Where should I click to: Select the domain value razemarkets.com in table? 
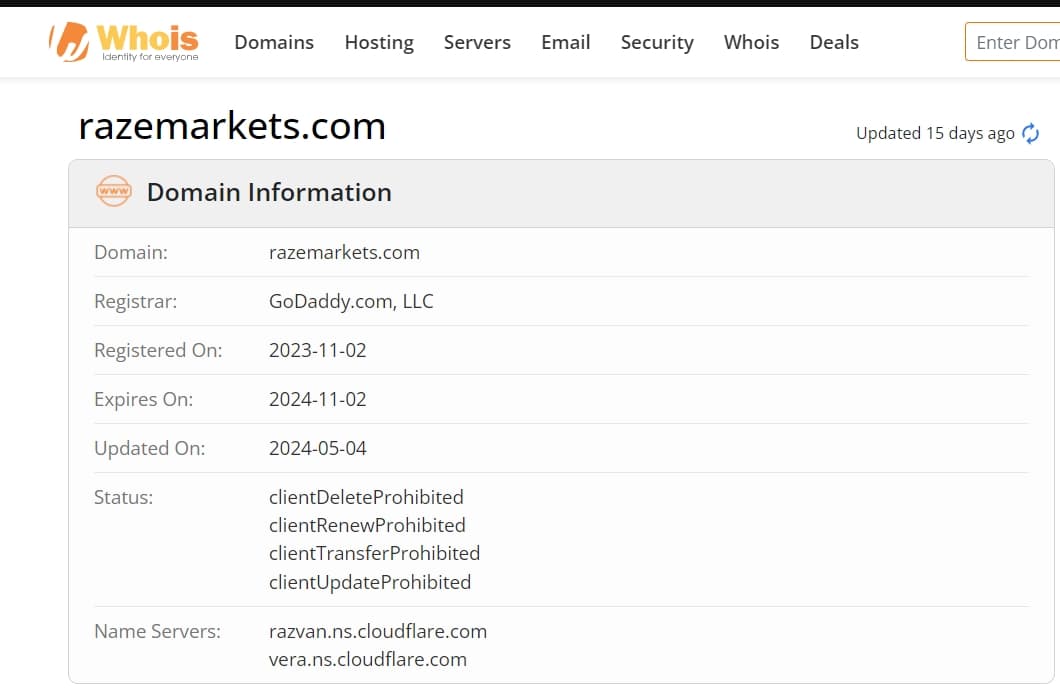(x=344, y=252)
